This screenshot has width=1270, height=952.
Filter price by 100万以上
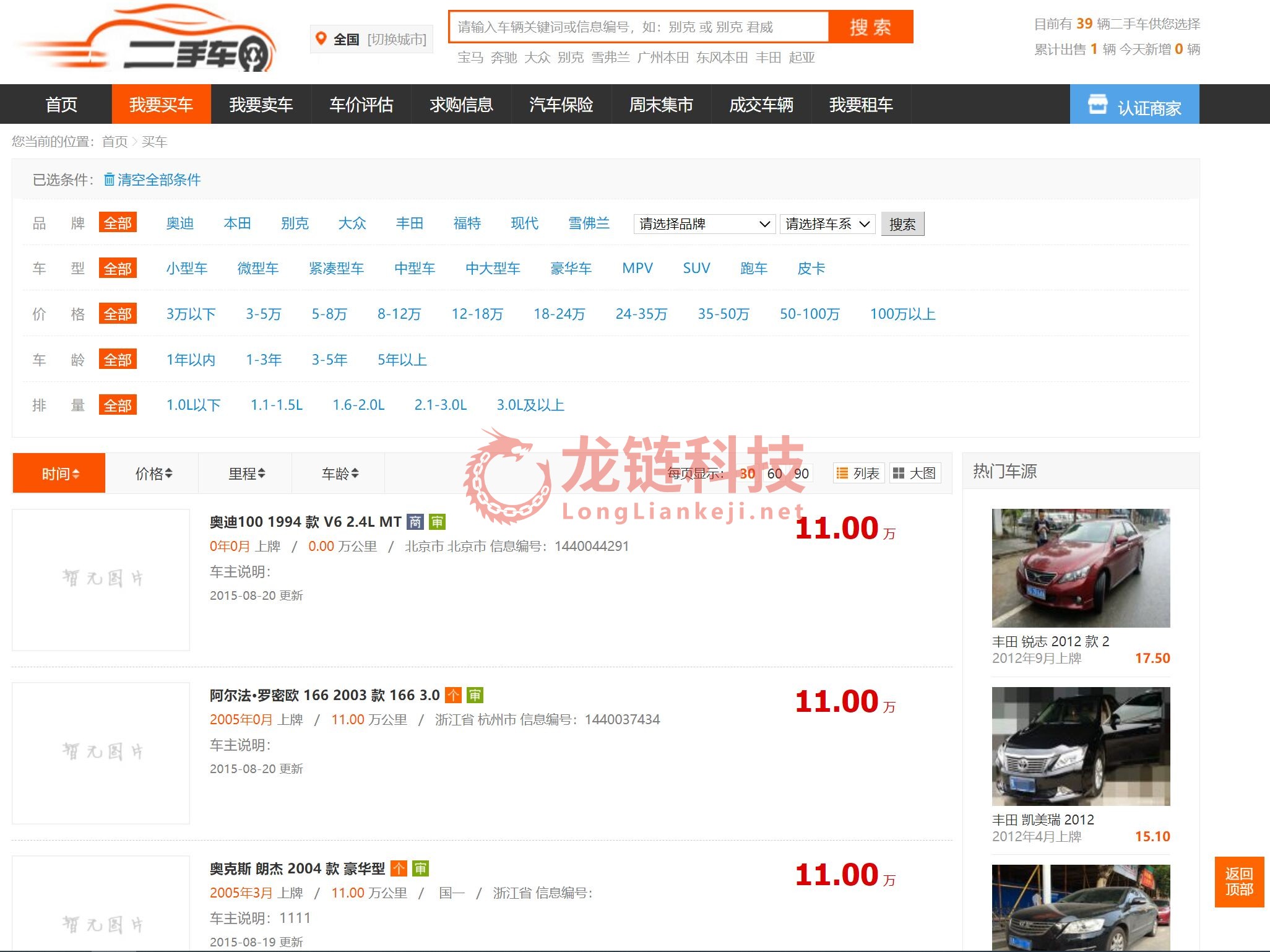pyautogui.click(x=902, y=314)
